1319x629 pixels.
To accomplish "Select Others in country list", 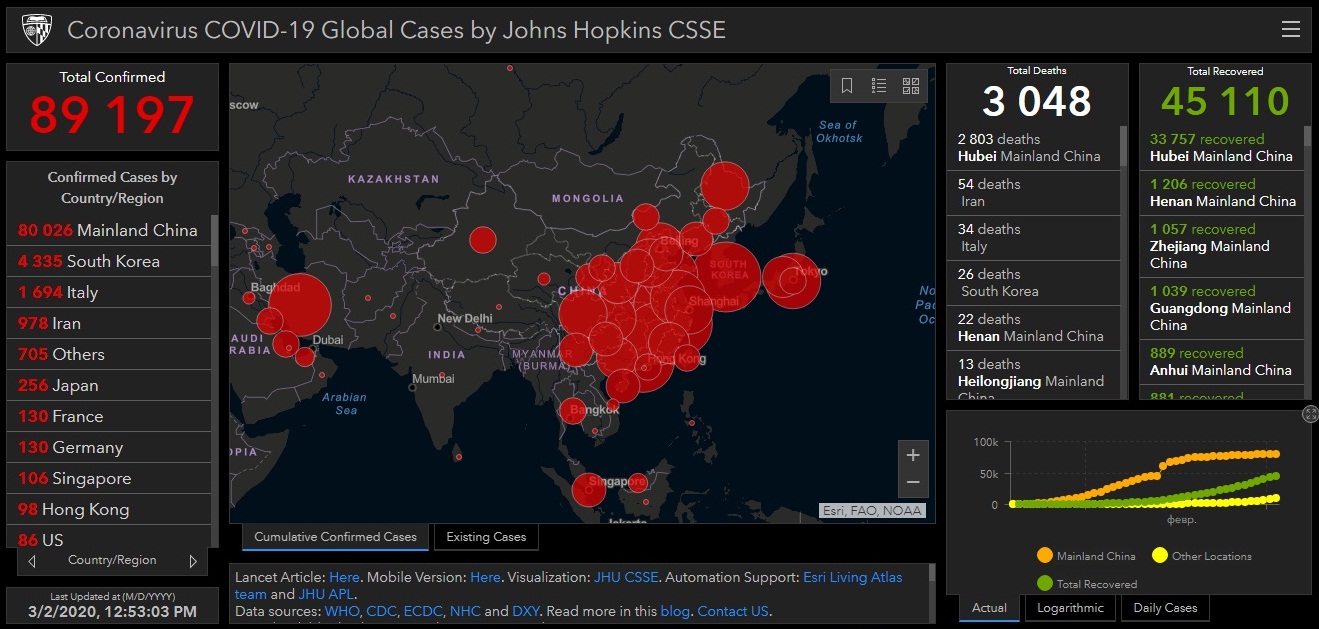I will [108, 354].
